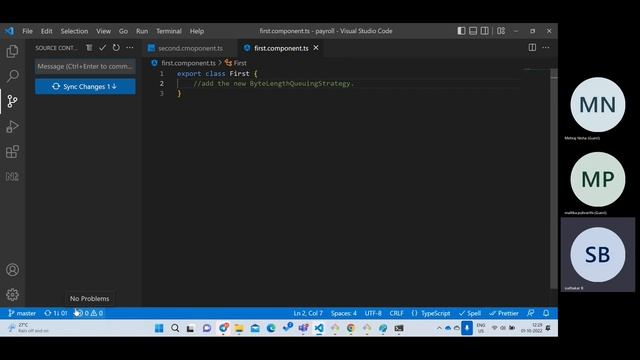Select the first.component.ts tab
The width and height of the screenshot is (640, 360).
pos(281,48)
